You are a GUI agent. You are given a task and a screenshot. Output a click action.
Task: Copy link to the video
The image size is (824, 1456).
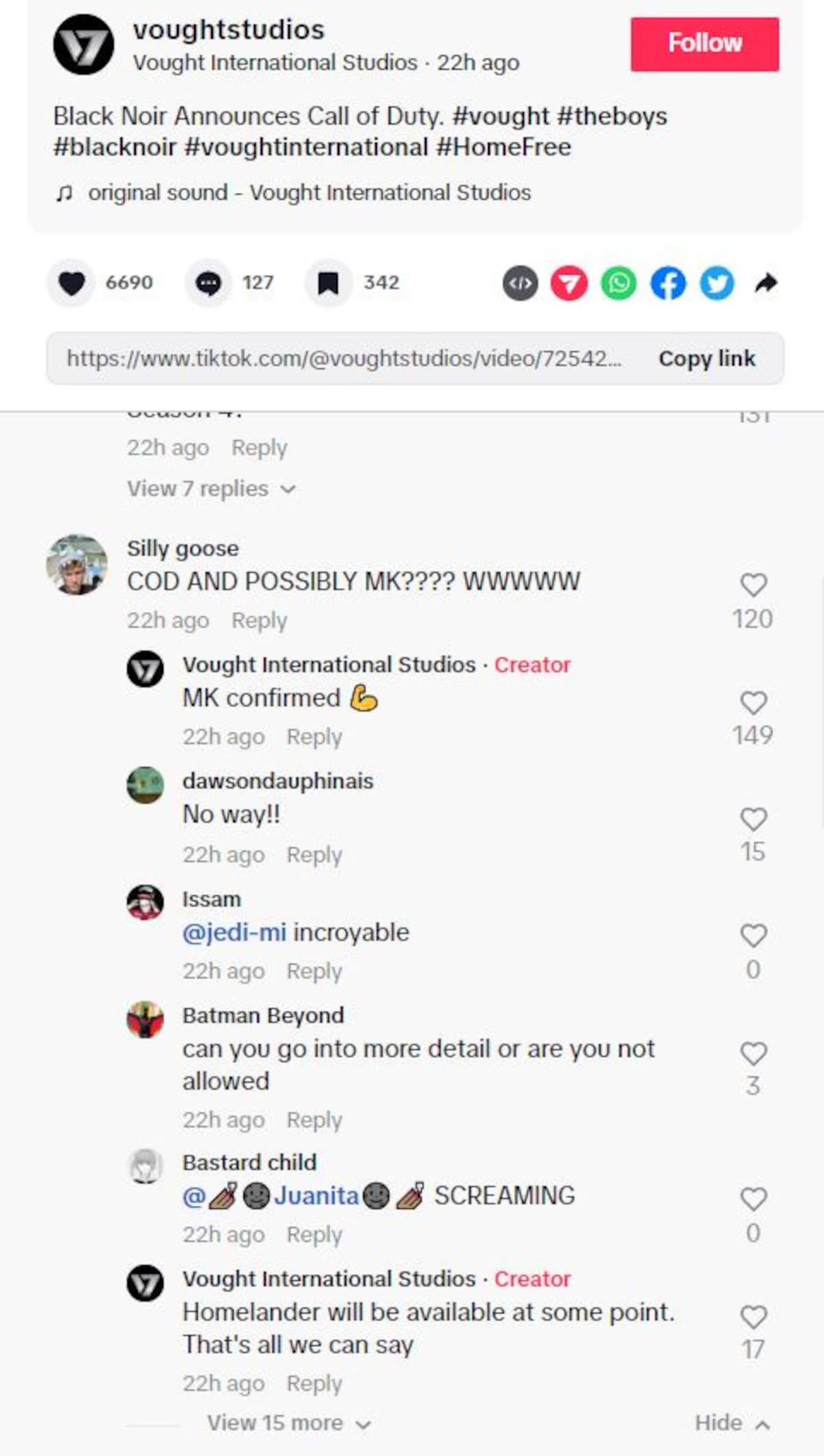click(707, 358)
